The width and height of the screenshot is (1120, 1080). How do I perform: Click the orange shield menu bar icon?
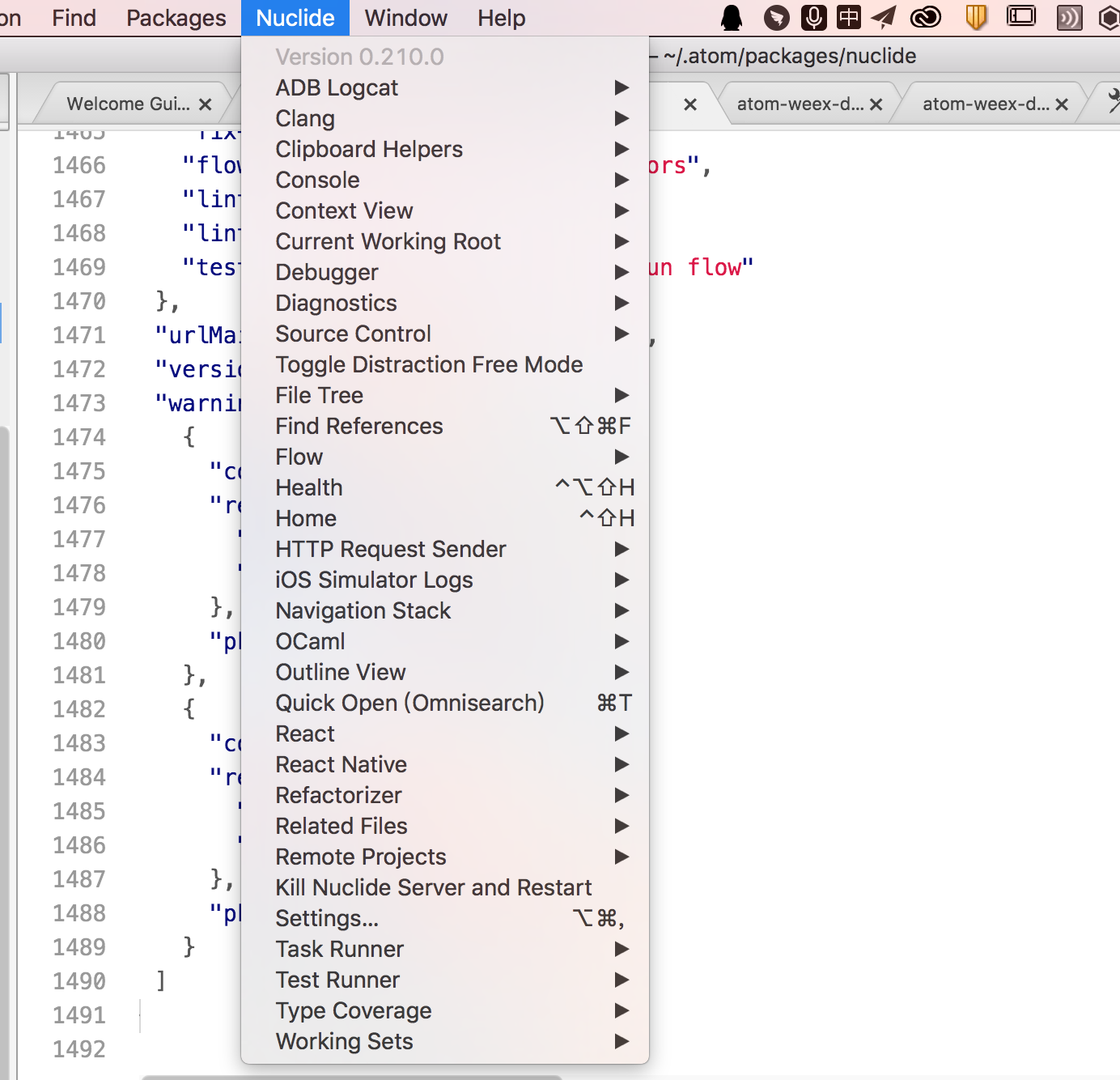[977, 17]
